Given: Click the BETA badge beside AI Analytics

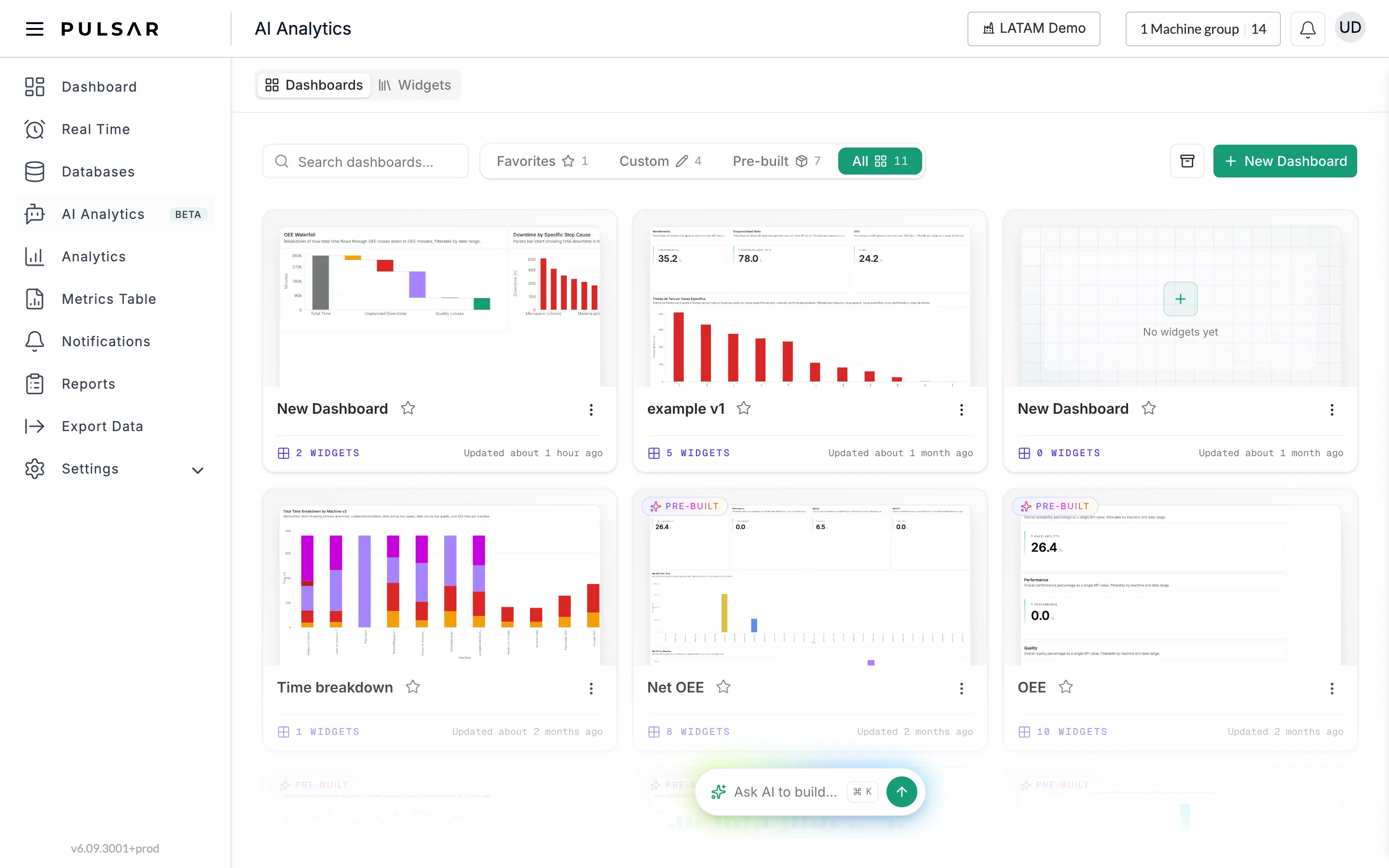Looking at the screenshot, I should 188,214.
